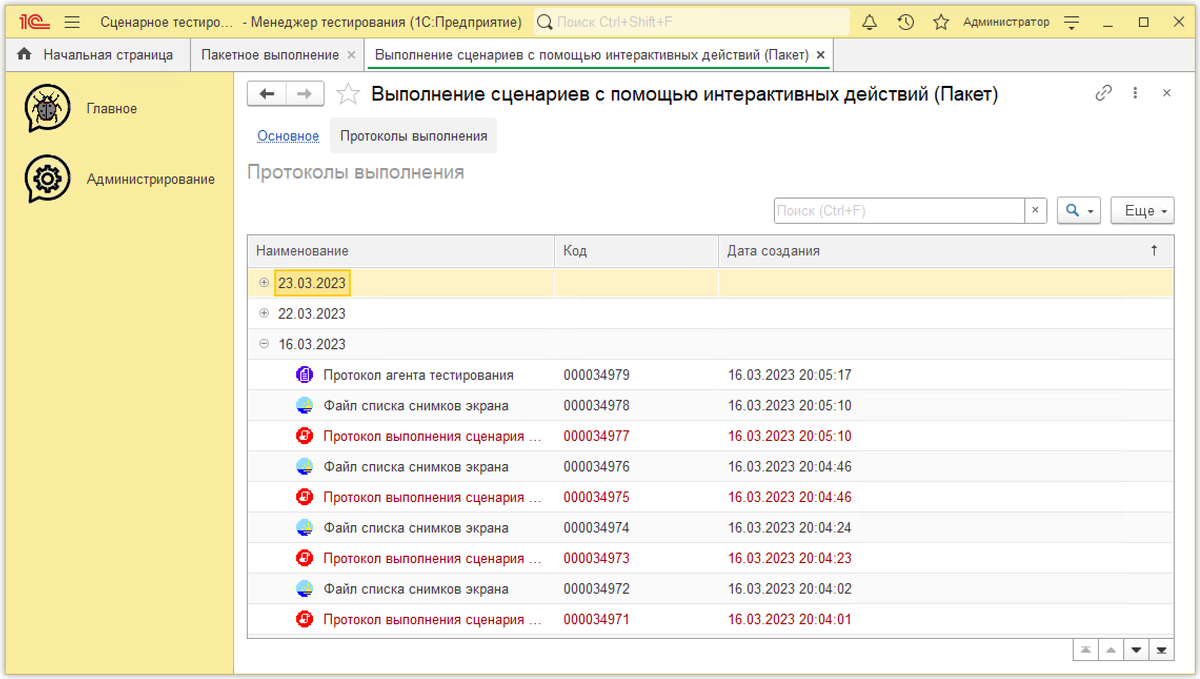Jump to list start button
Image resolution: width=1200 pixels, height=679 pixels.
1086,650
